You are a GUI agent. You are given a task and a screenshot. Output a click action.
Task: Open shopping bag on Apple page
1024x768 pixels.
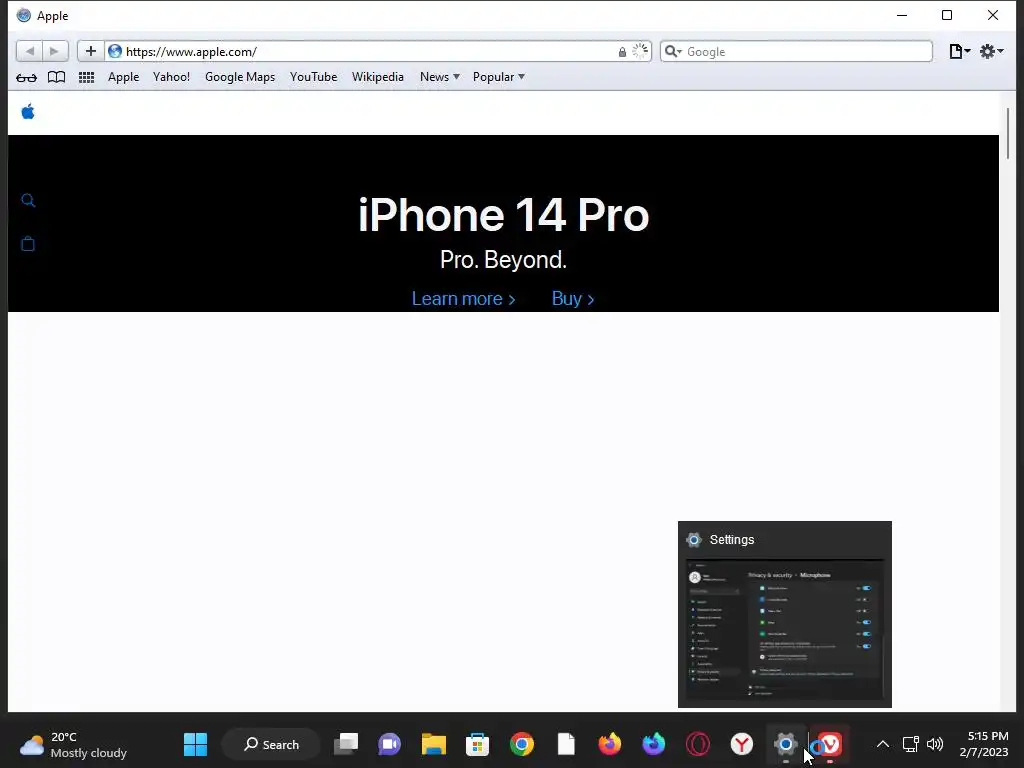click(28, 244)
